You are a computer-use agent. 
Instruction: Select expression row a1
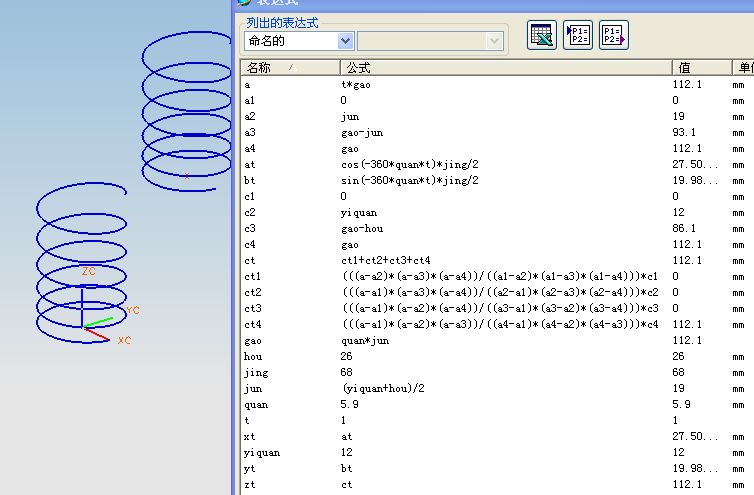[x=497, y=101]
